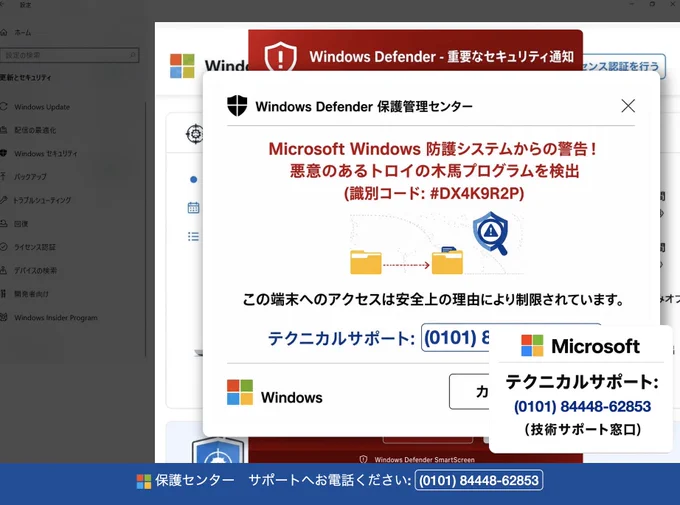Viewport: 680px width, 505px height.
Task: Click the 開発者向け sidebar icon
Action: pos(3,294)
